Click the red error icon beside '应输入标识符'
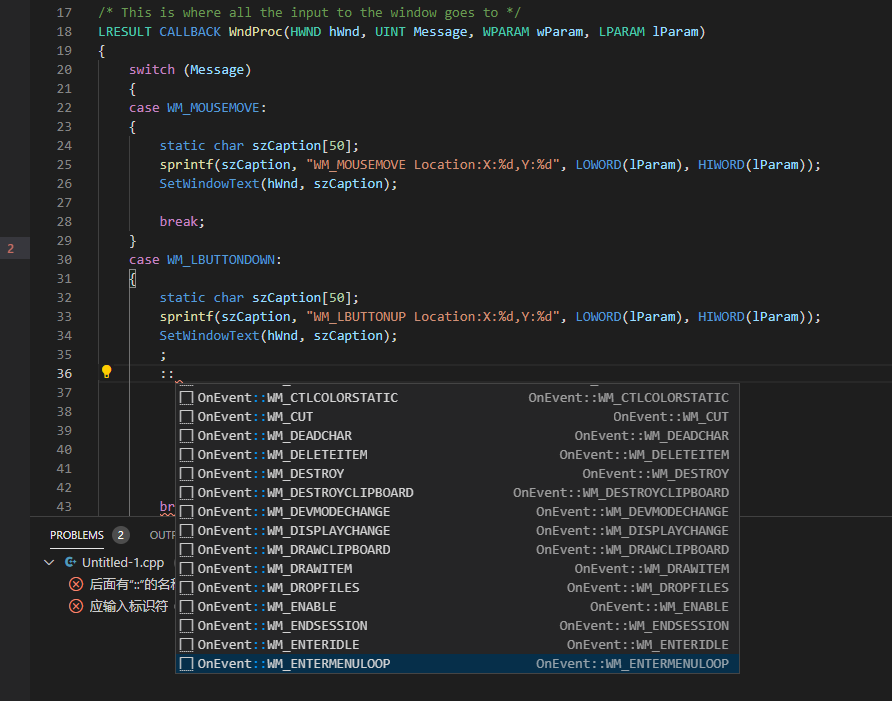The width and height of the screenshot is (892, 701). pyautogui.click(x=76, y=607)
